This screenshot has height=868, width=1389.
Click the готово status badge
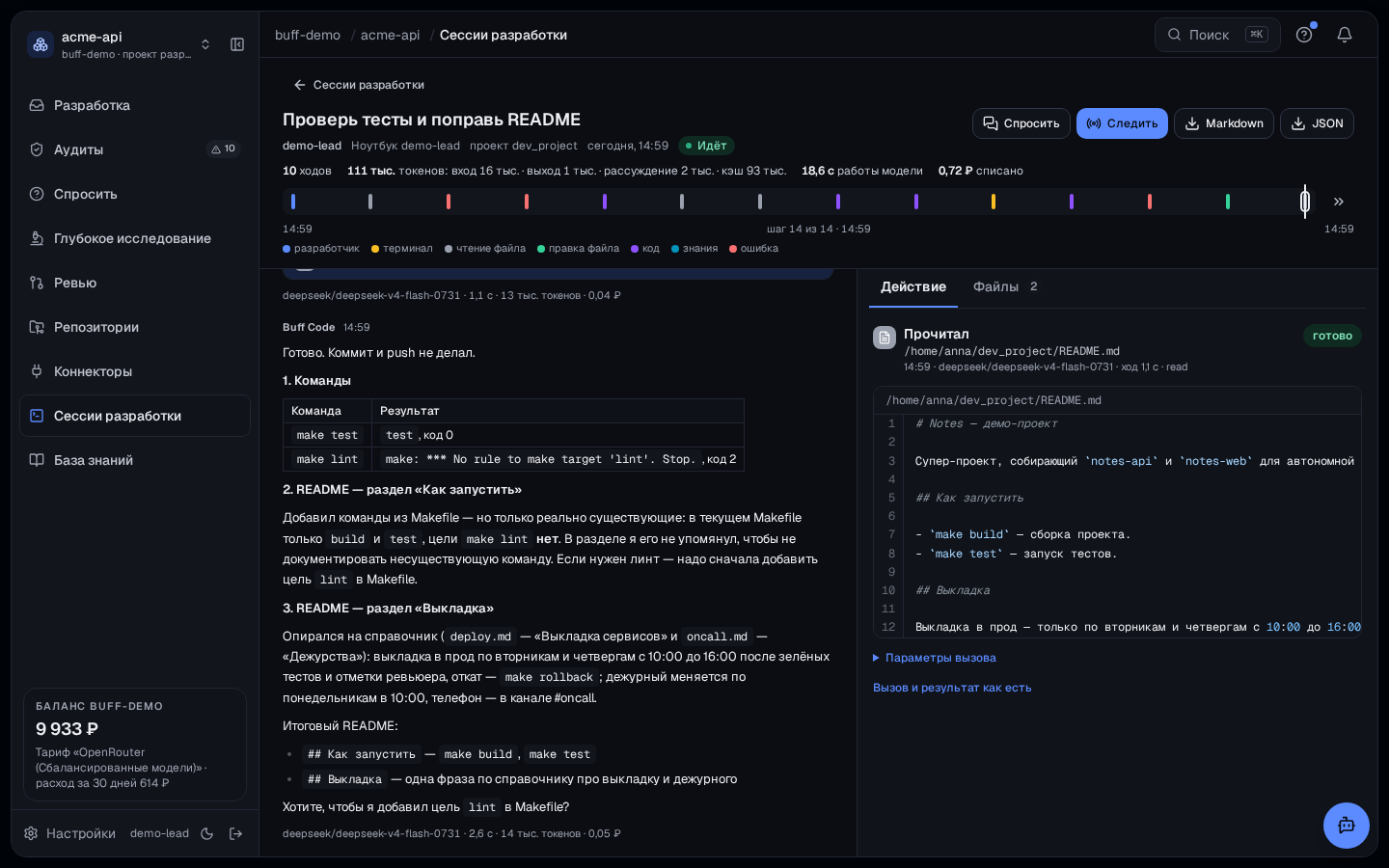pyautogui.click(x=1332, y=336)
